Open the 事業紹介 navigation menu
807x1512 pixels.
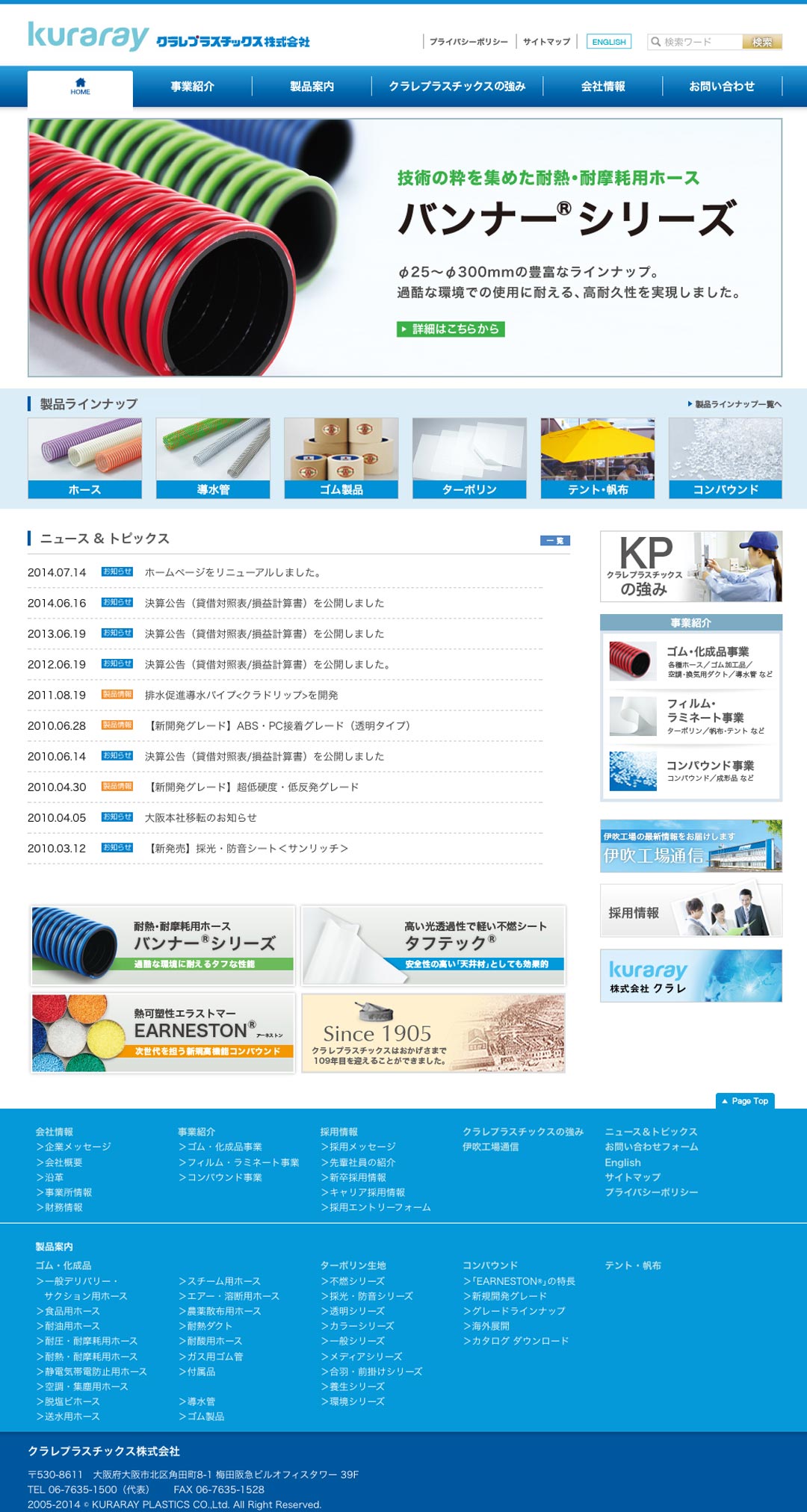tap(192, 87)
